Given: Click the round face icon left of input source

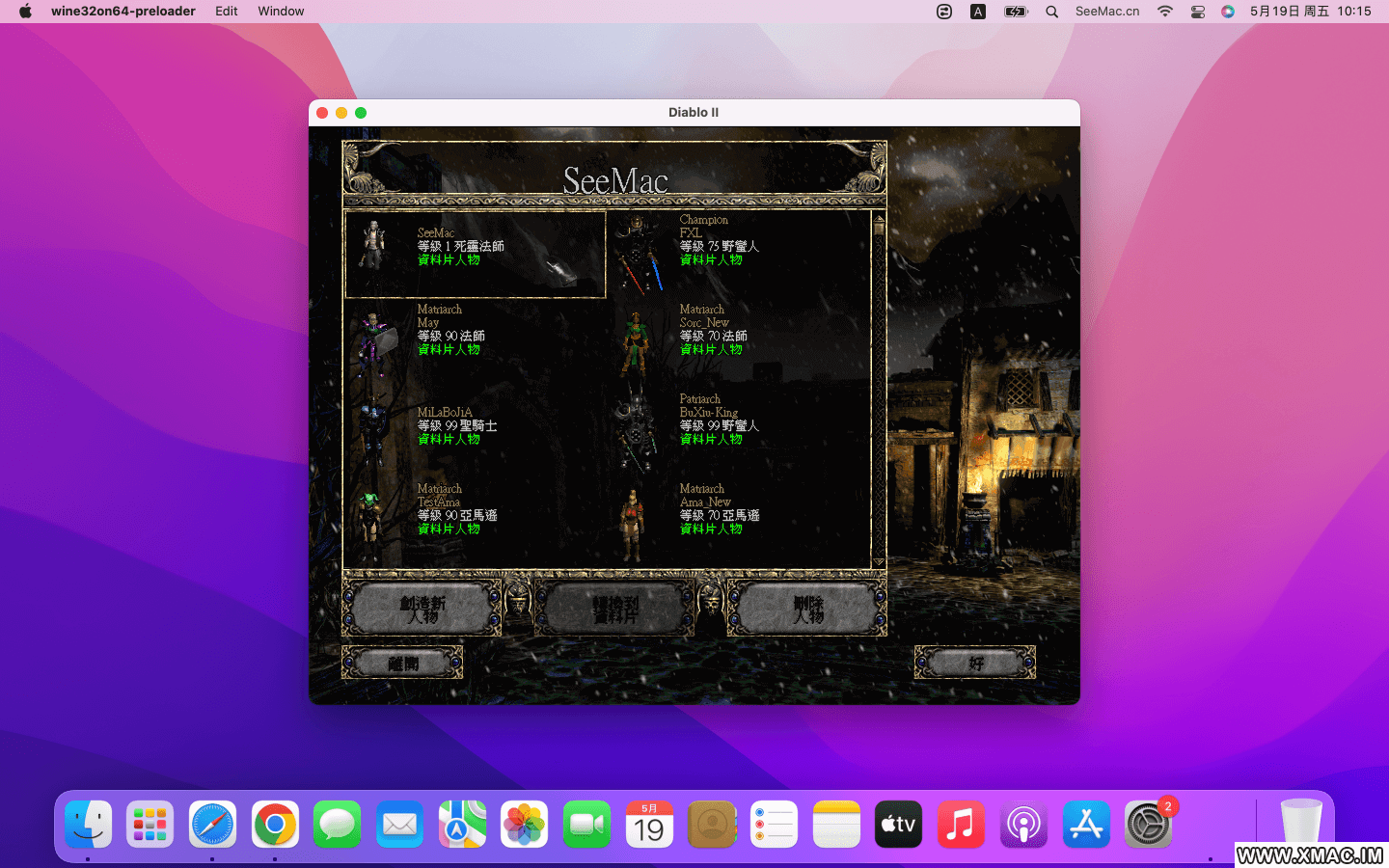Looking at the screenshot, I should click(x=944, y=12).
